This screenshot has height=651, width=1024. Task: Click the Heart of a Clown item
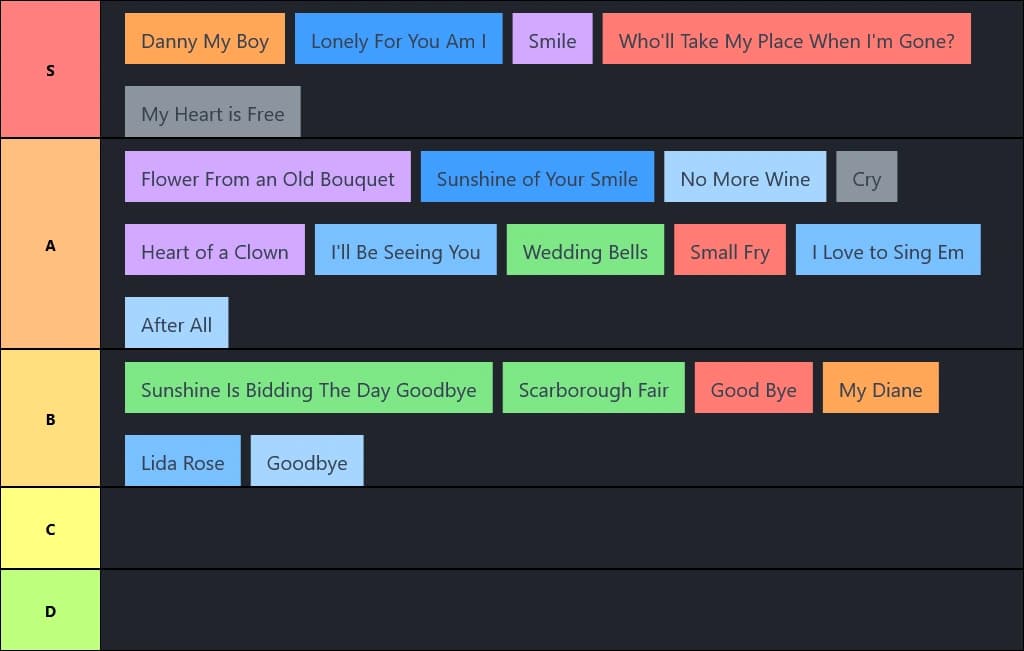tap(214, 249)
